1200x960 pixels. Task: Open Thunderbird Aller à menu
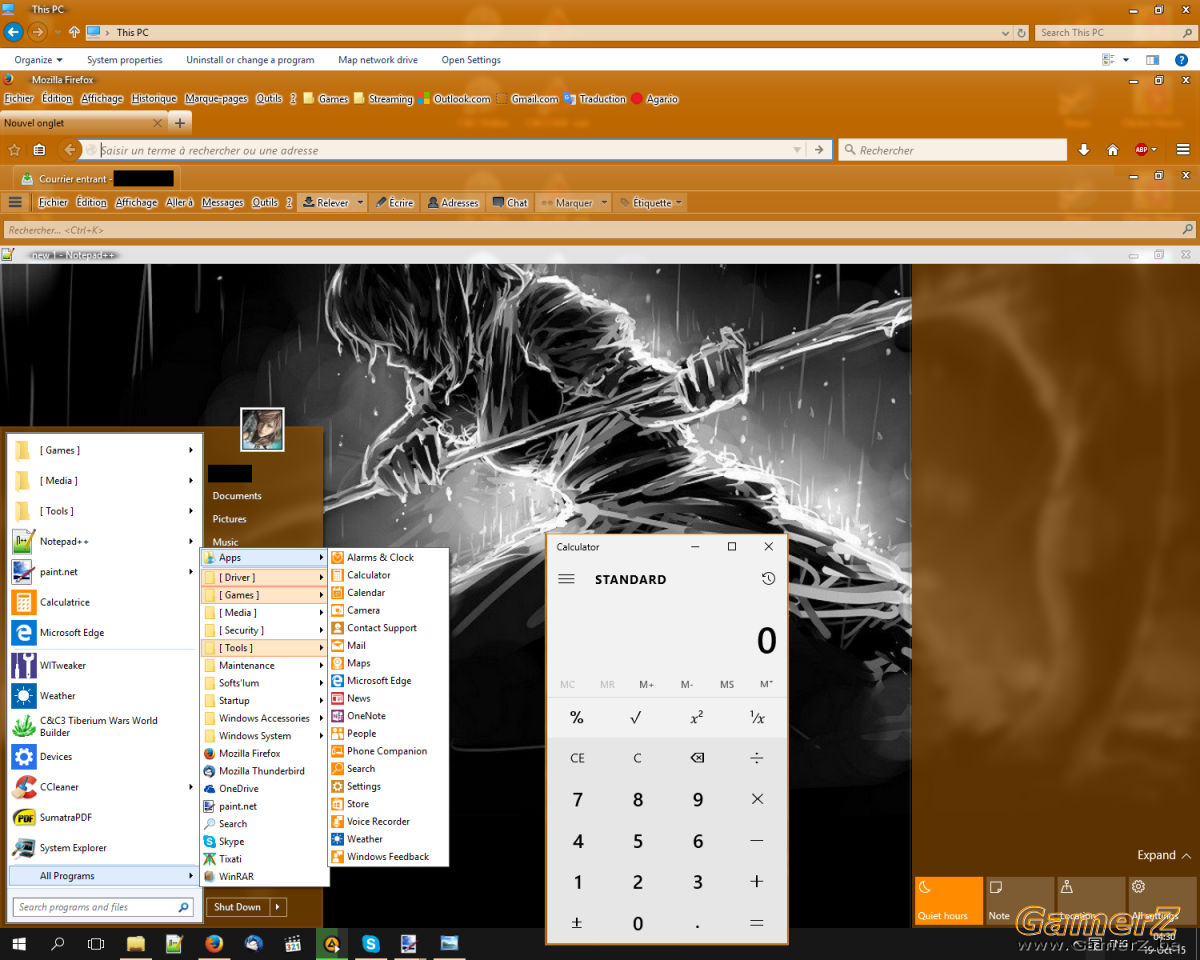180,202
